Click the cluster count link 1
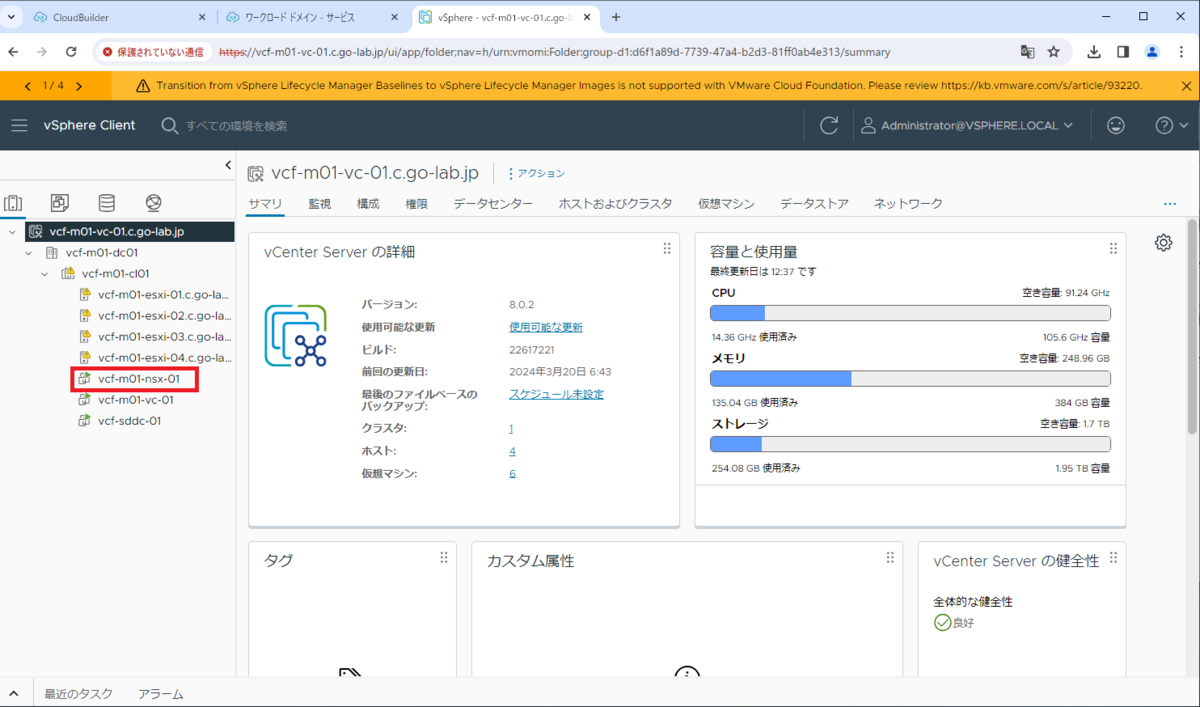Screen dimensions: 1200x707 511,428
